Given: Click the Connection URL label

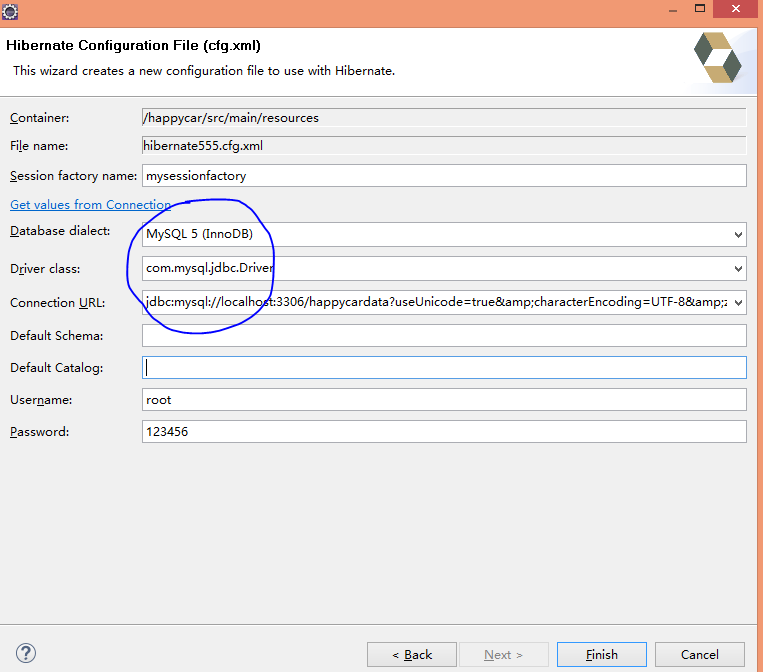Looking at the screenshot, I should click(x=57, y=303).
